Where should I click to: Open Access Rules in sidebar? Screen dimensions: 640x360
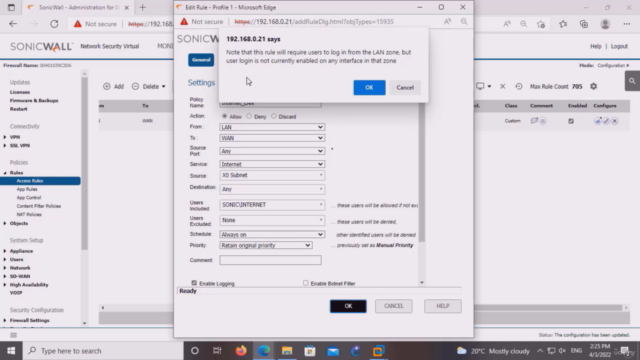pyautogui.click(x=30, y=181)
